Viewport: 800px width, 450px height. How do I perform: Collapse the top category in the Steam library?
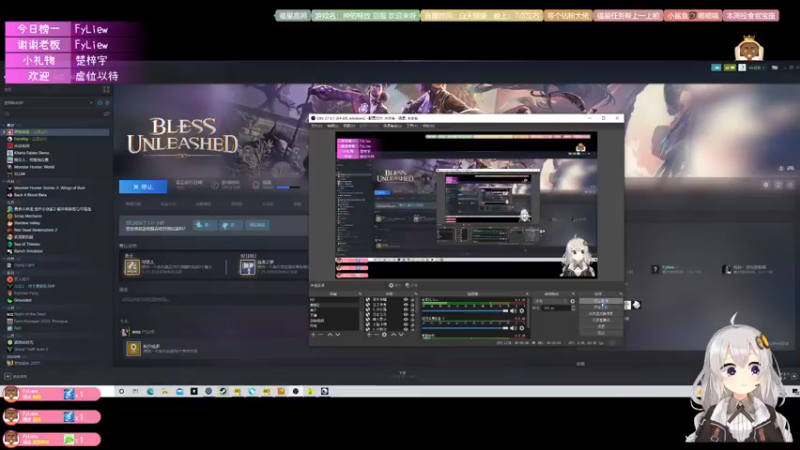tap(4, 126)
